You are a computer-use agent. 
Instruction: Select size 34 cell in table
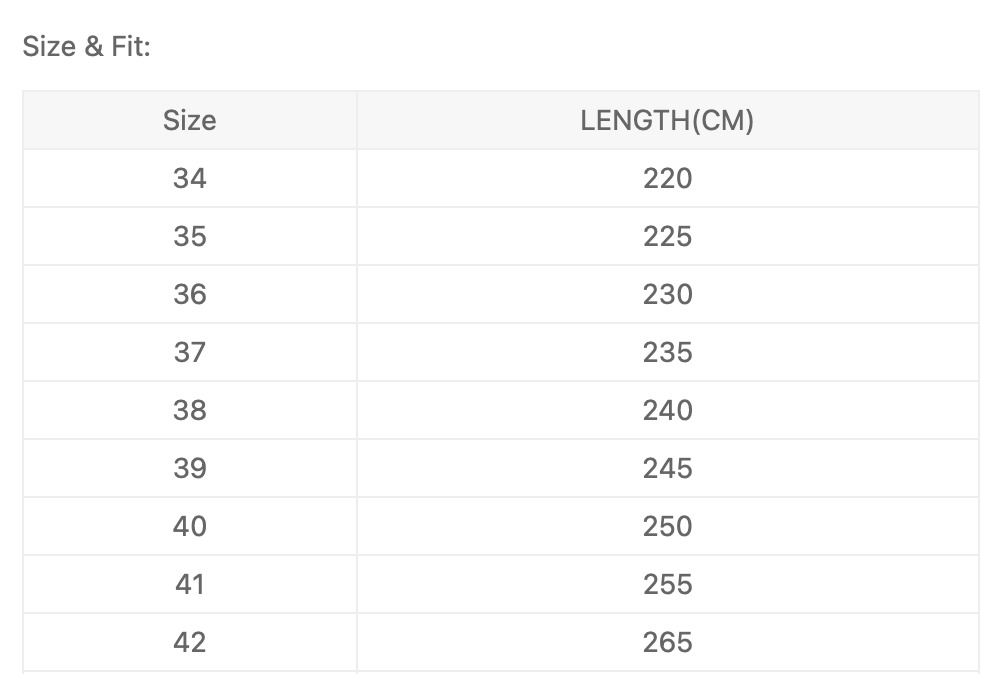189,178
